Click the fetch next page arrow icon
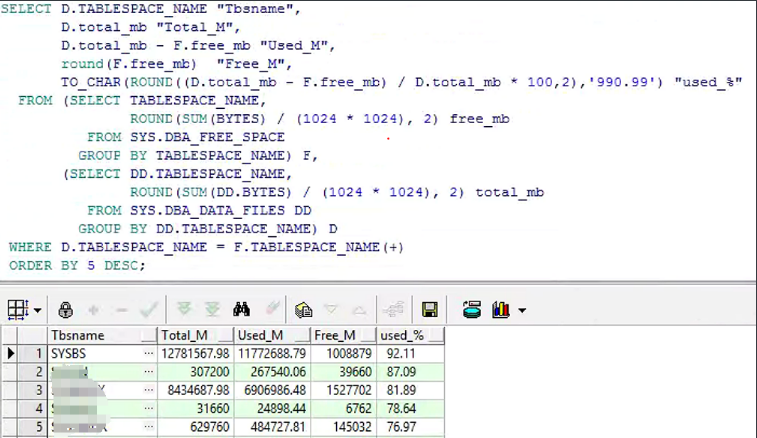 (x=183, y=309)
